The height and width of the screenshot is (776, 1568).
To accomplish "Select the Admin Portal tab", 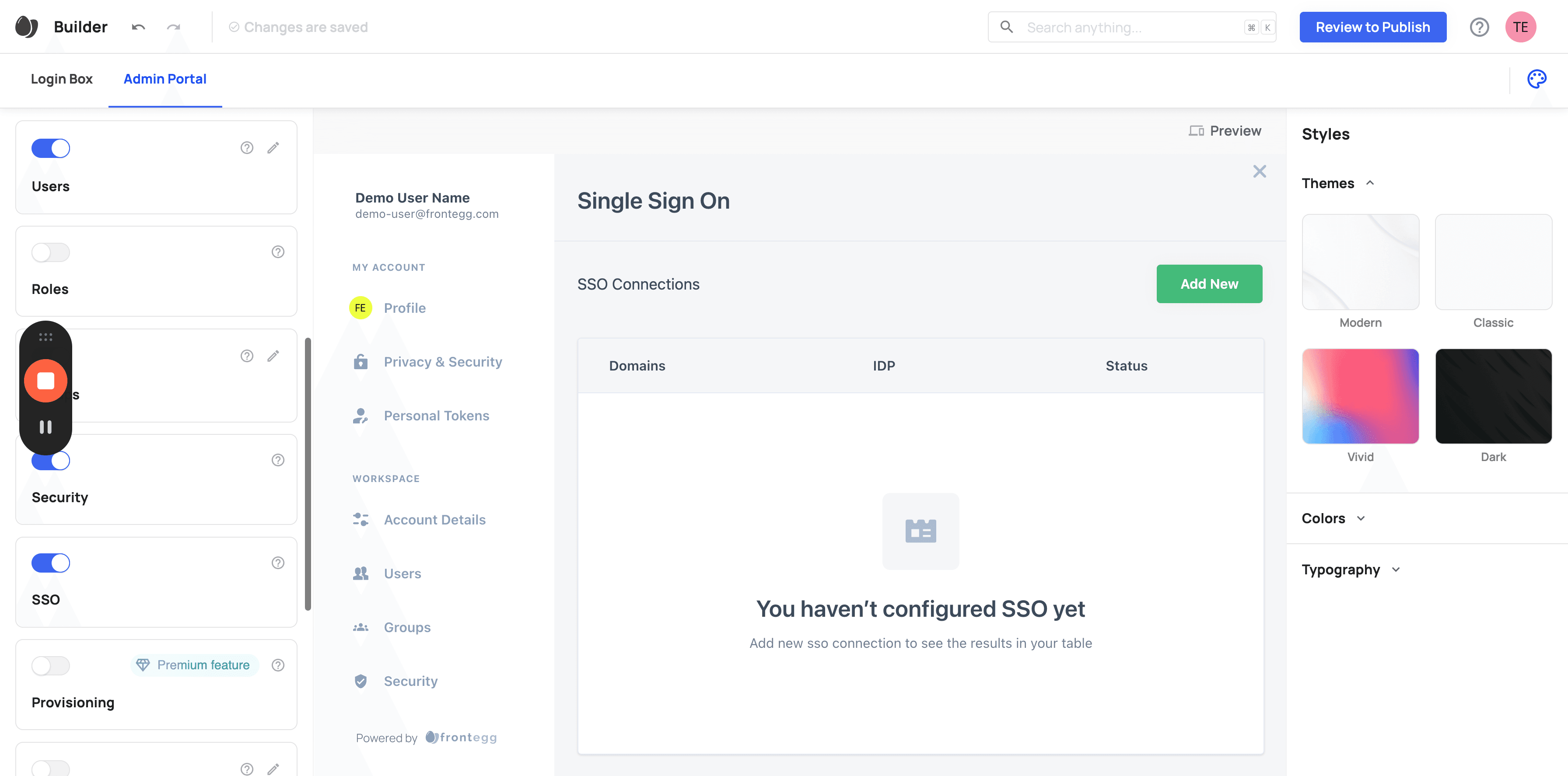I will pyautogui.click(x=165, y=78).
